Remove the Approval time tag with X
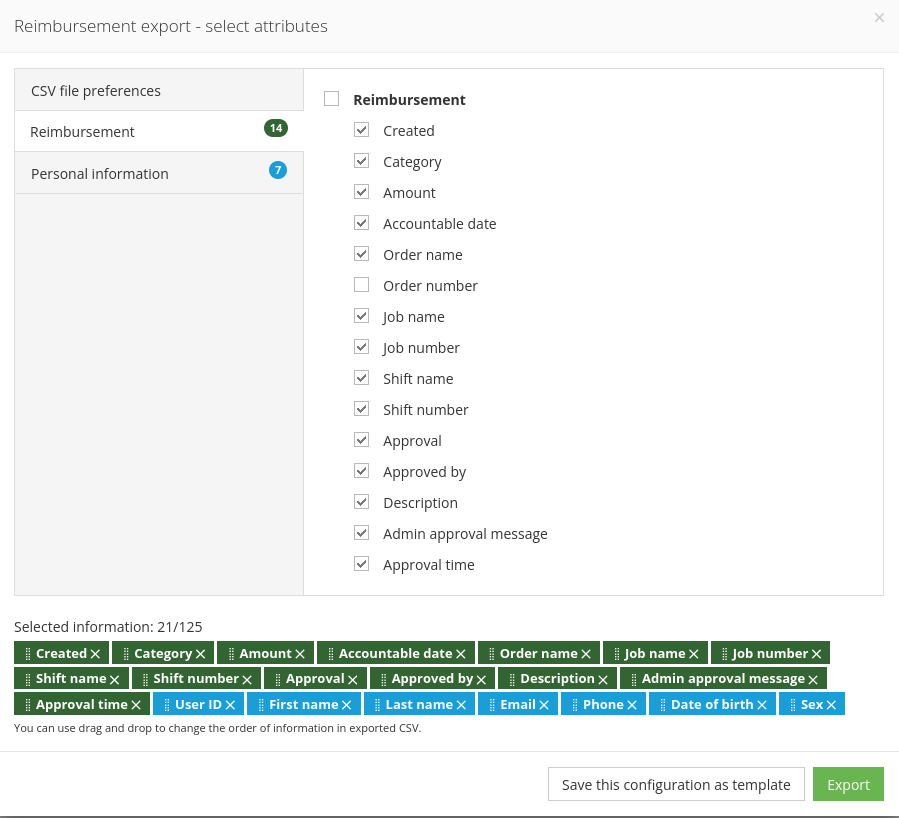The width and height of the screenshot is (899, 818). (x=136, y=705)
